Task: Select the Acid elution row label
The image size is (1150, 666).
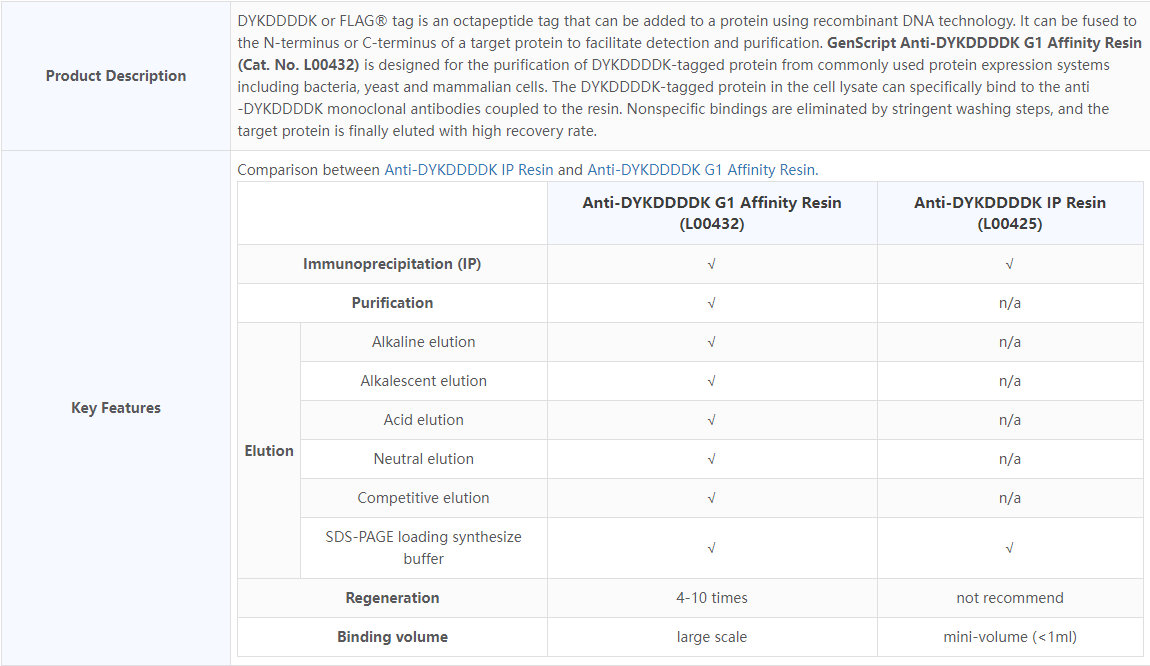Action: pyautogui.click(x=424, y=420)
